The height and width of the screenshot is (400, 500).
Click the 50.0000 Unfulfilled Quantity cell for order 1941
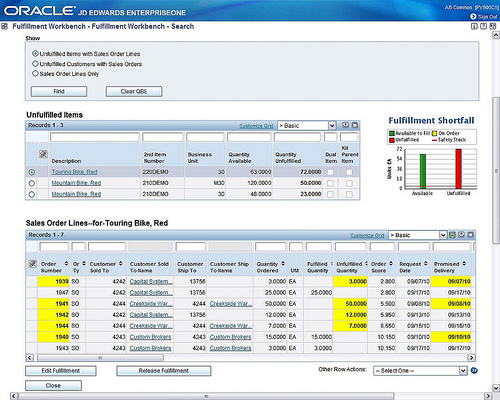350,304
